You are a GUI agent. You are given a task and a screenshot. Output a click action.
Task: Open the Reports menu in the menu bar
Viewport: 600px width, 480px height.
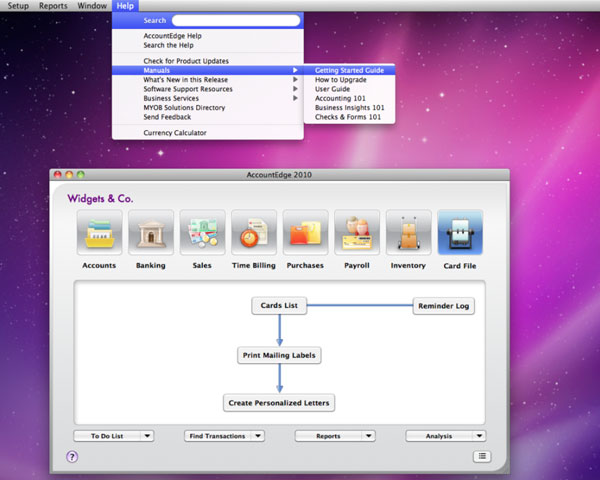53,6
